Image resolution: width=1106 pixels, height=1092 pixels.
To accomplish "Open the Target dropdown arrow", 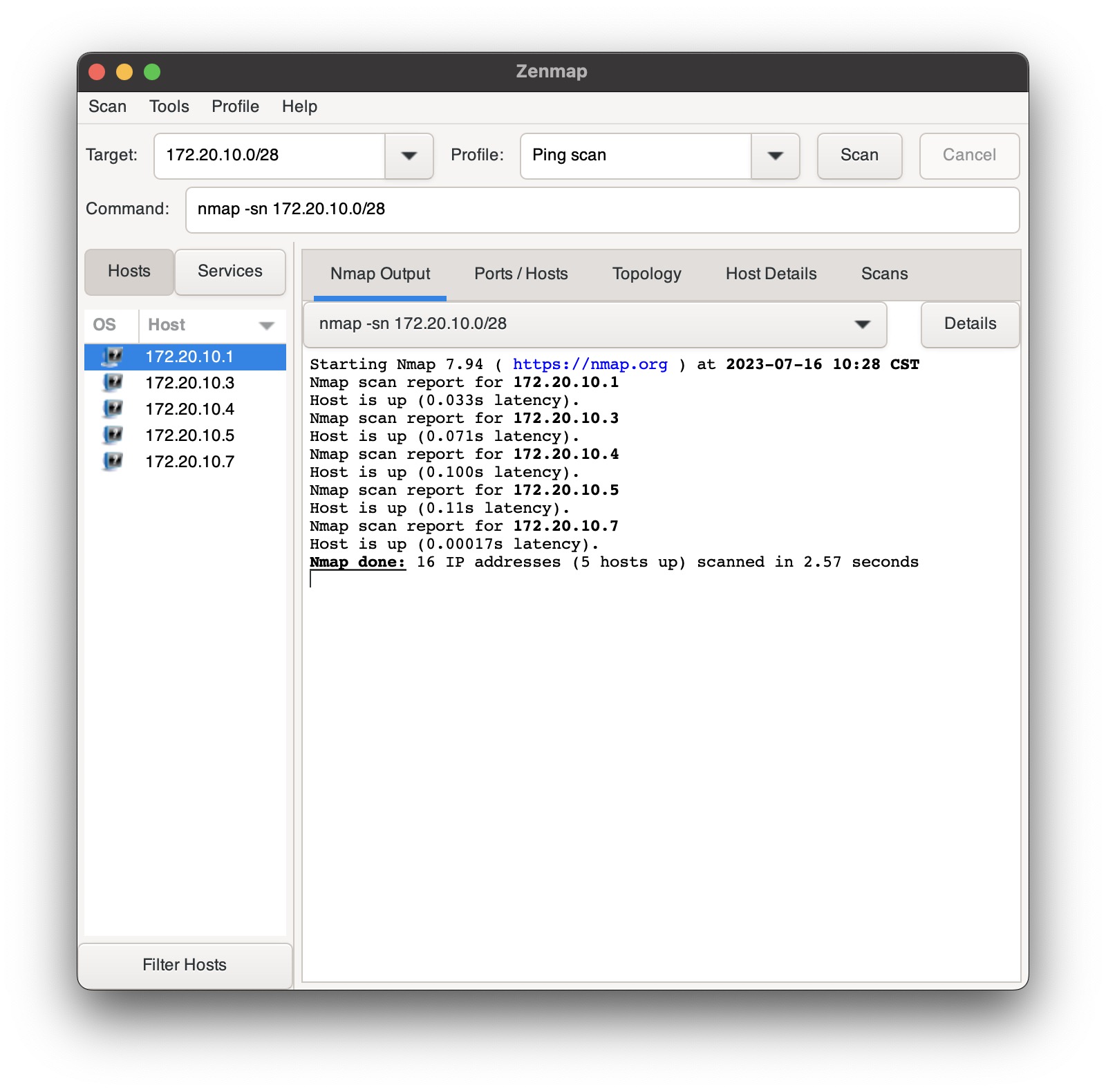I will coord(409,156).
